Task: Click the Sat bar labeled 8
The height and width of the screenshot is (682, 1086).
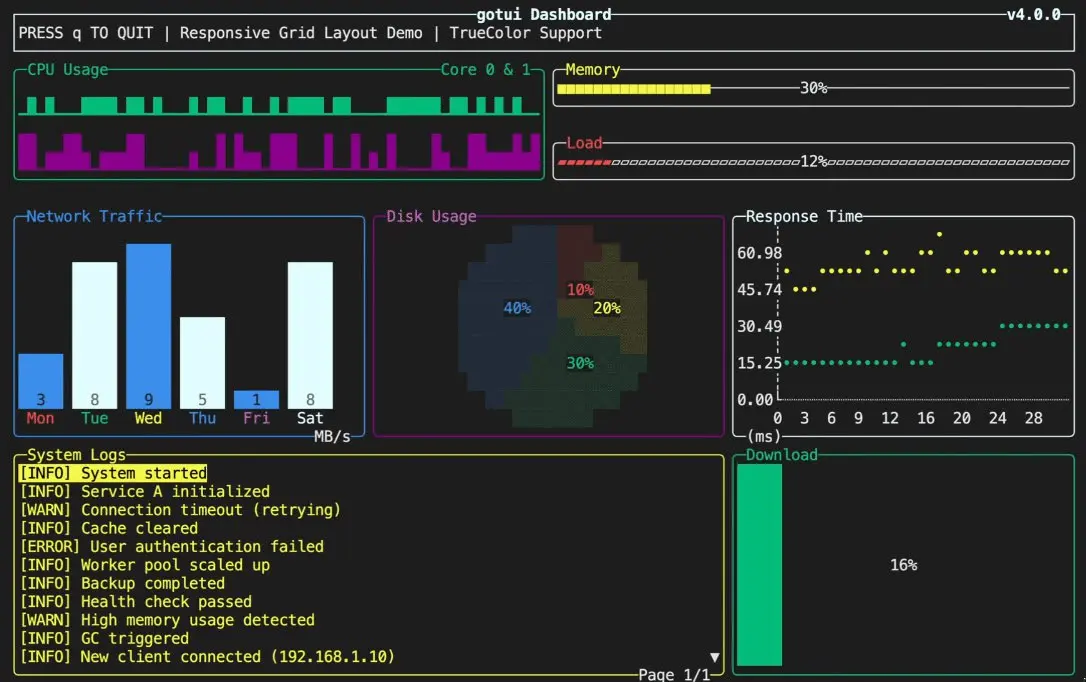Action: (310, 335)
